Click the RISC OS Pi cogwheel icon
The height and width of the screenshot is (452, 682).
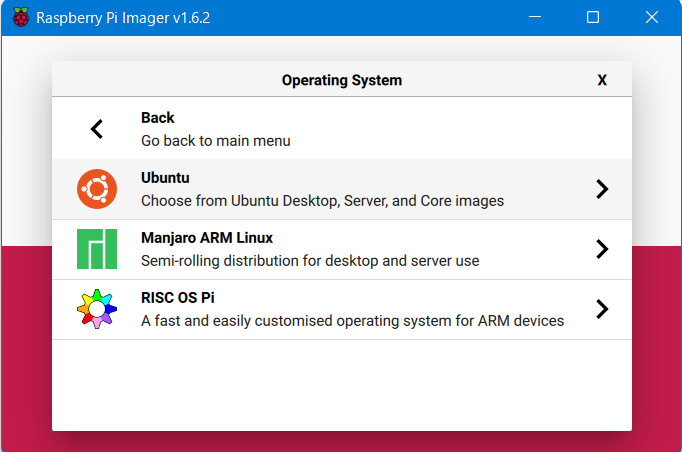coord(97,309)
